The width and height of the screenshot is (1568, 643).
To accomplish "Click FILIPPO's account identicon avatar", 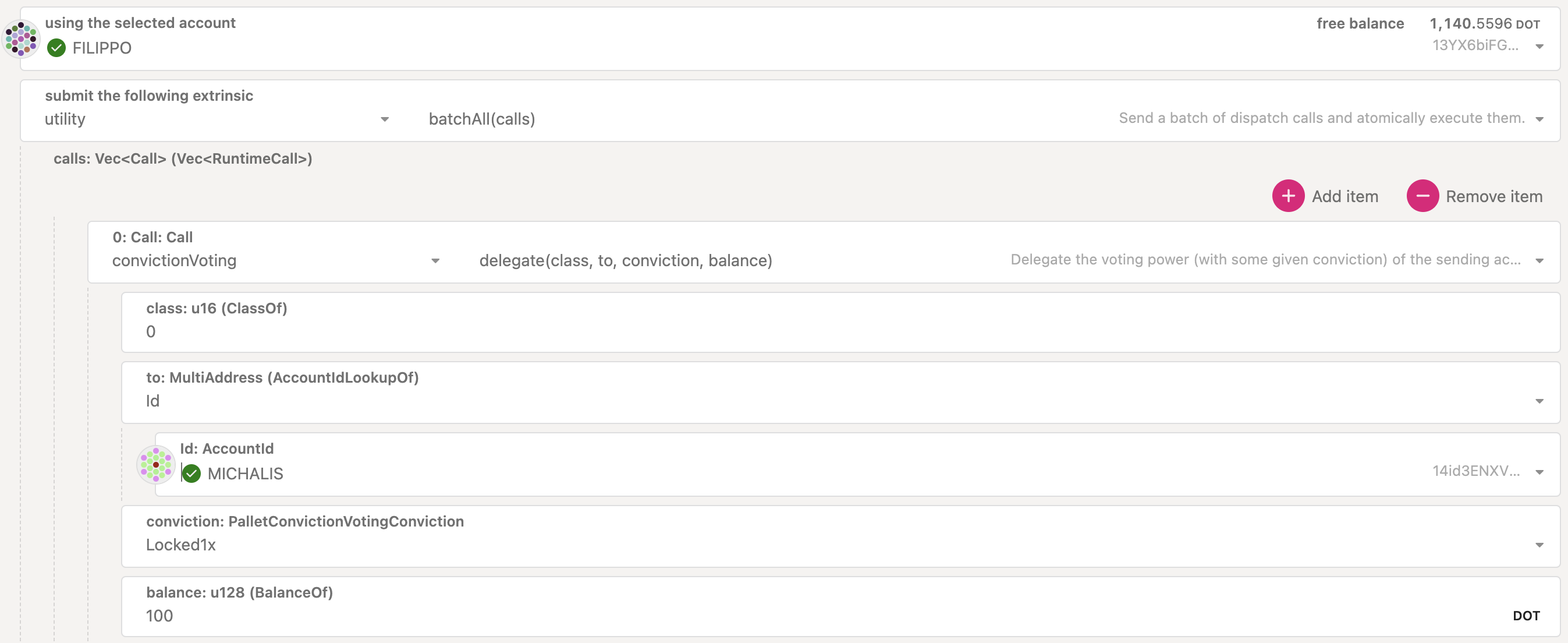I will (x=22, y=38).
